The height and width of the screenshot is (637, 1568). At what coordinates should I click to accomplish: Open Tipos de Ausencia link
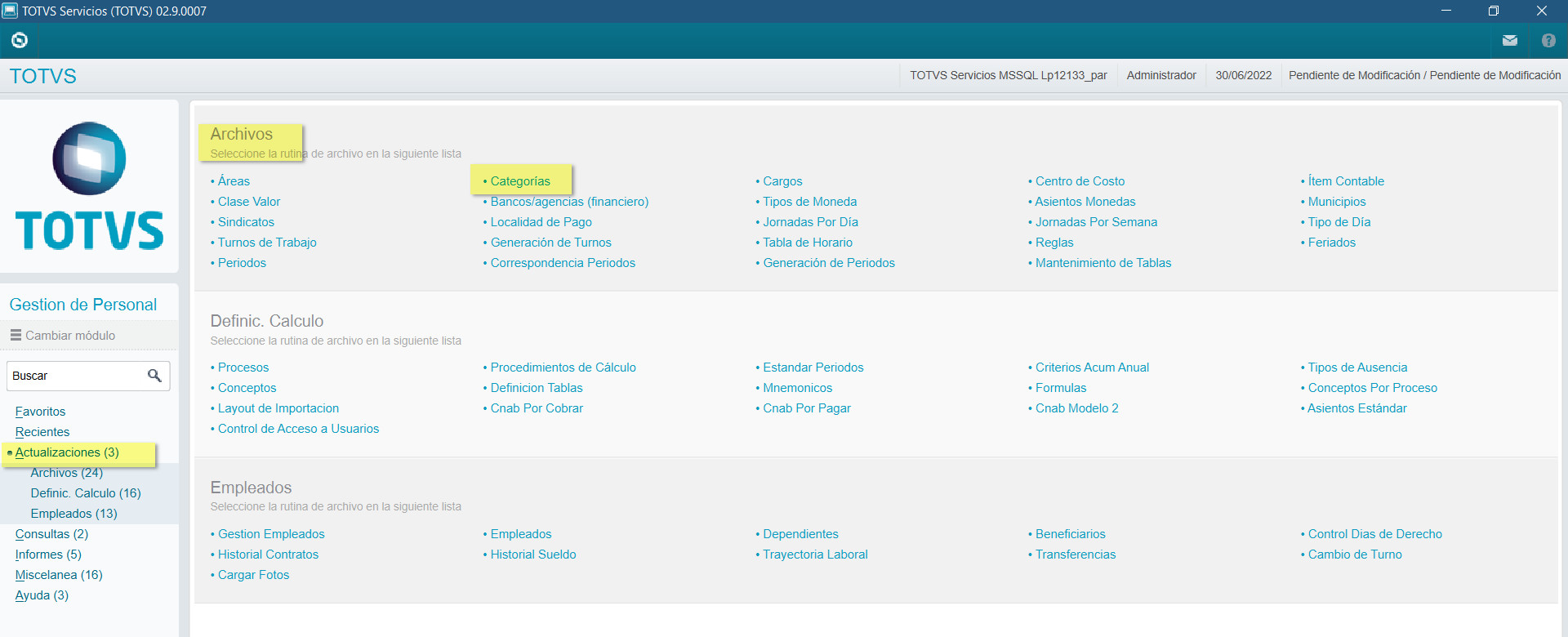tap(1358, 367)
